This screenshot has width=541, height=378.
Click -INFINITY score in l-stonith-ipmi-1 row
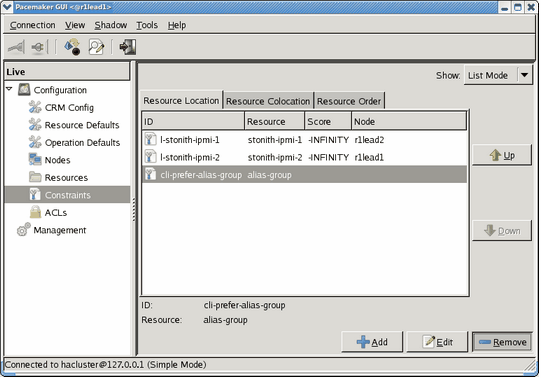pyautogui.click(x=328, y=140)
